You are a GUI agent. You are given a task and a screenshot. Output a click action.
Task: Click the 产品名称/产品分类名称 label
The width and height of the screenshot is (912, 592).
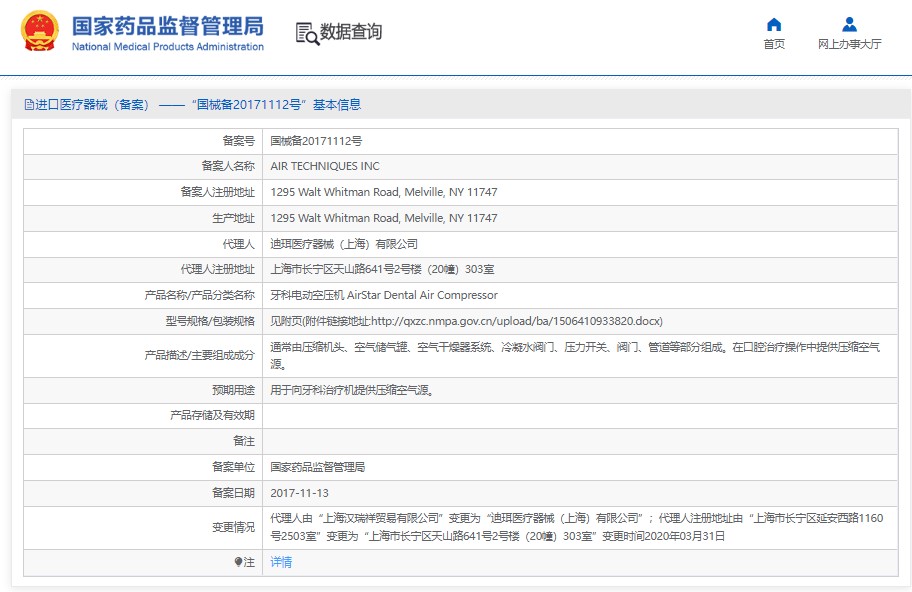(x=200, y=295)
